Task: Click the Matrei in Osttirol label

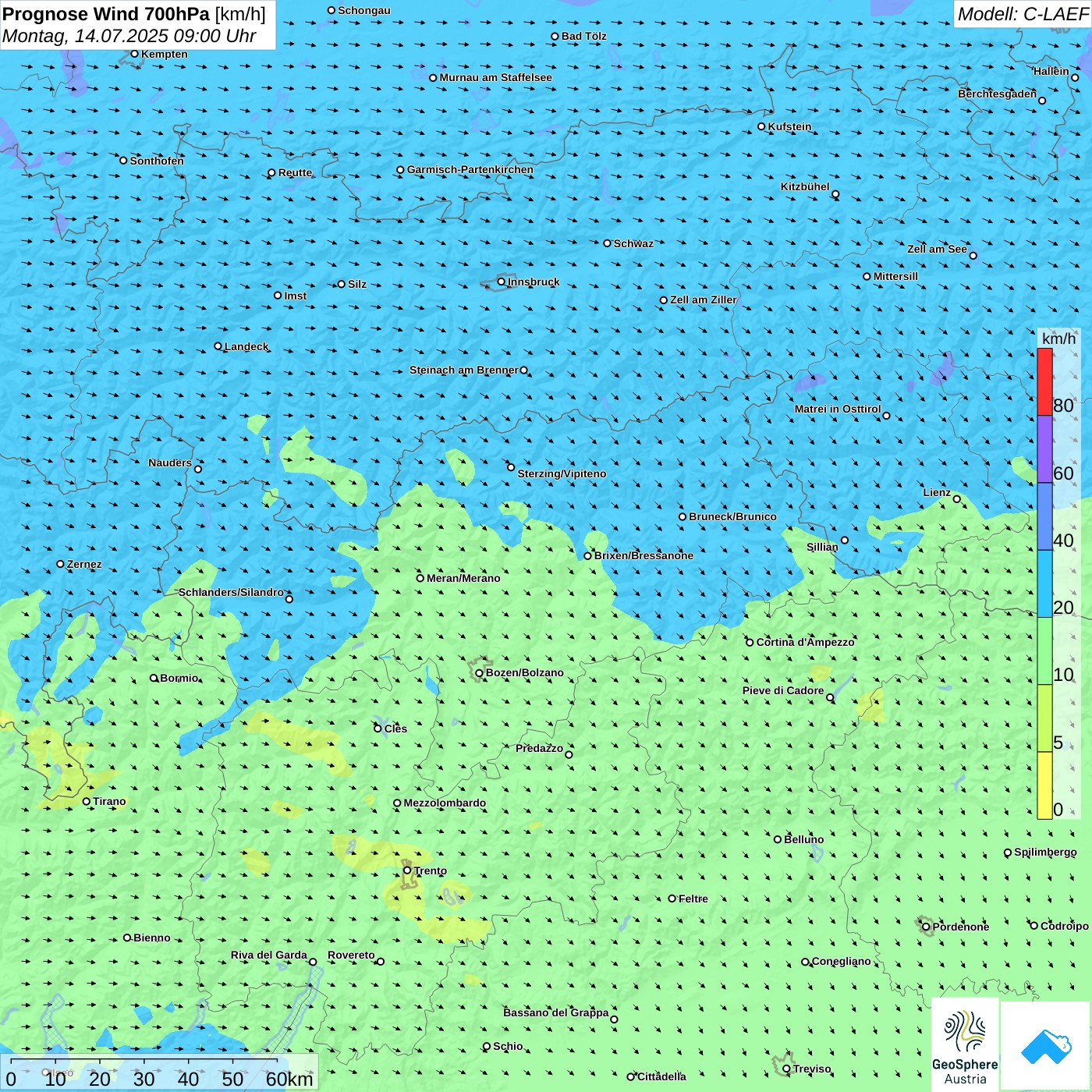Action: [838, 409]
